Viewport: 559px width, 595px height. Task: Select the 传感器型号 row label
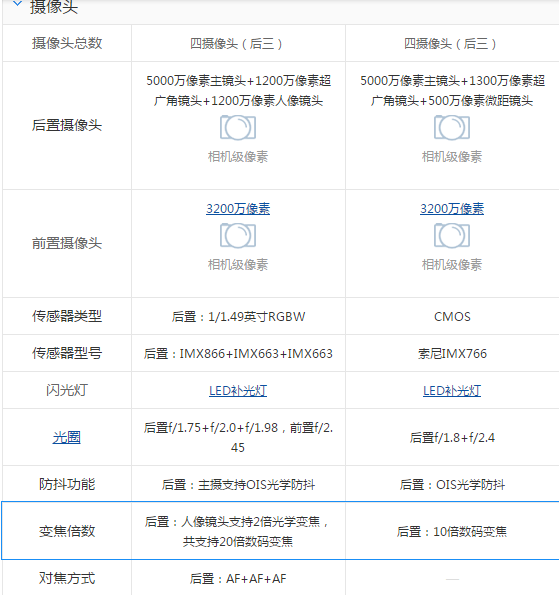click(67, 353)
